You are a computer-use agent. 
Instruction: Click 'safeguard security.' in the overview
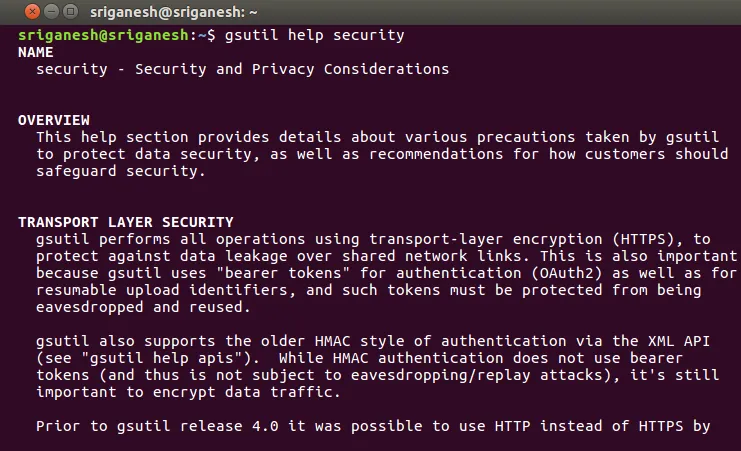(x=119, y=171)
